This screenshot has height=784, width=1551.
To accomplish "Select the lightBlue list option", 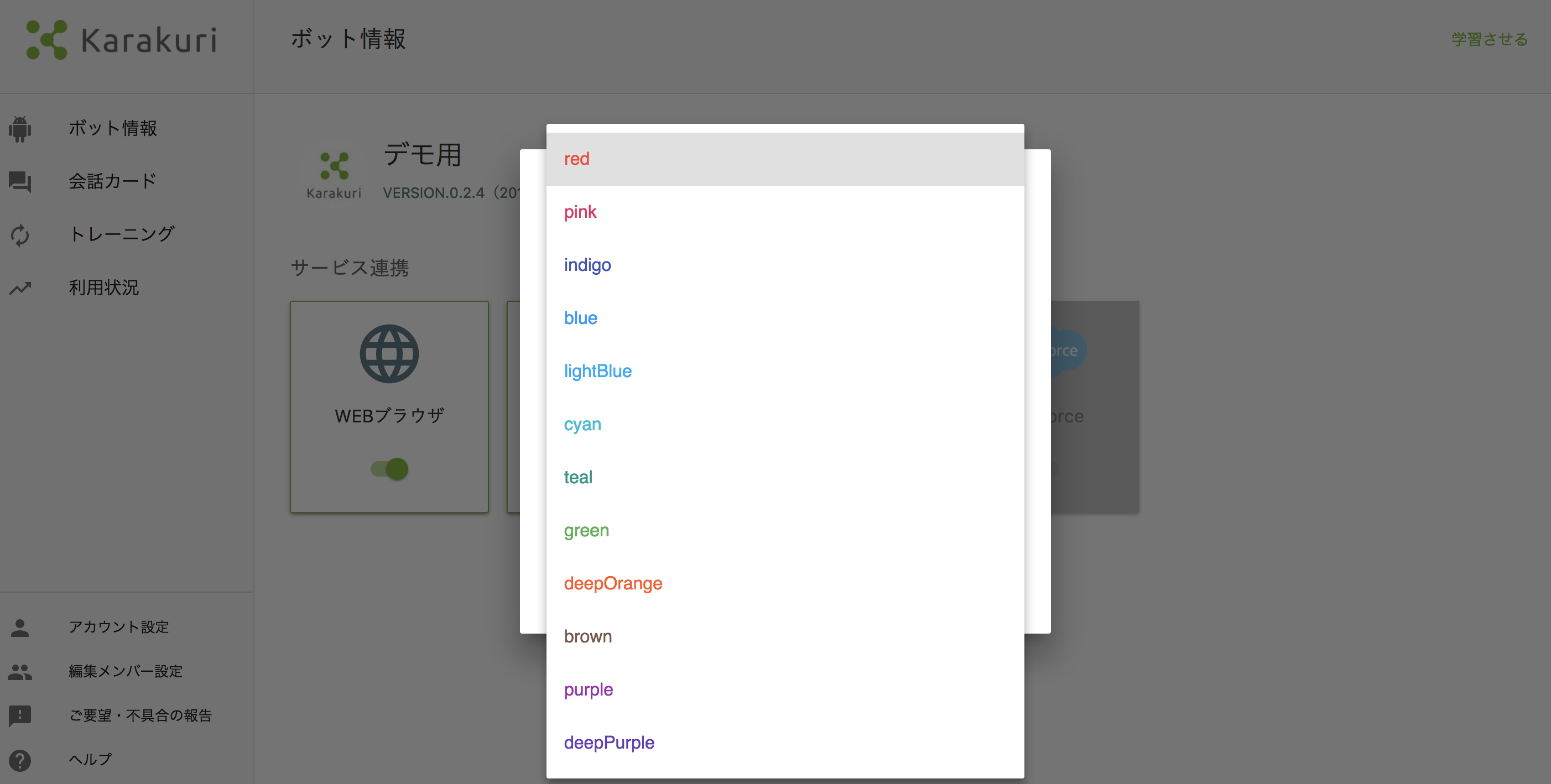I will pyautogui.click(x=597, y=371).
